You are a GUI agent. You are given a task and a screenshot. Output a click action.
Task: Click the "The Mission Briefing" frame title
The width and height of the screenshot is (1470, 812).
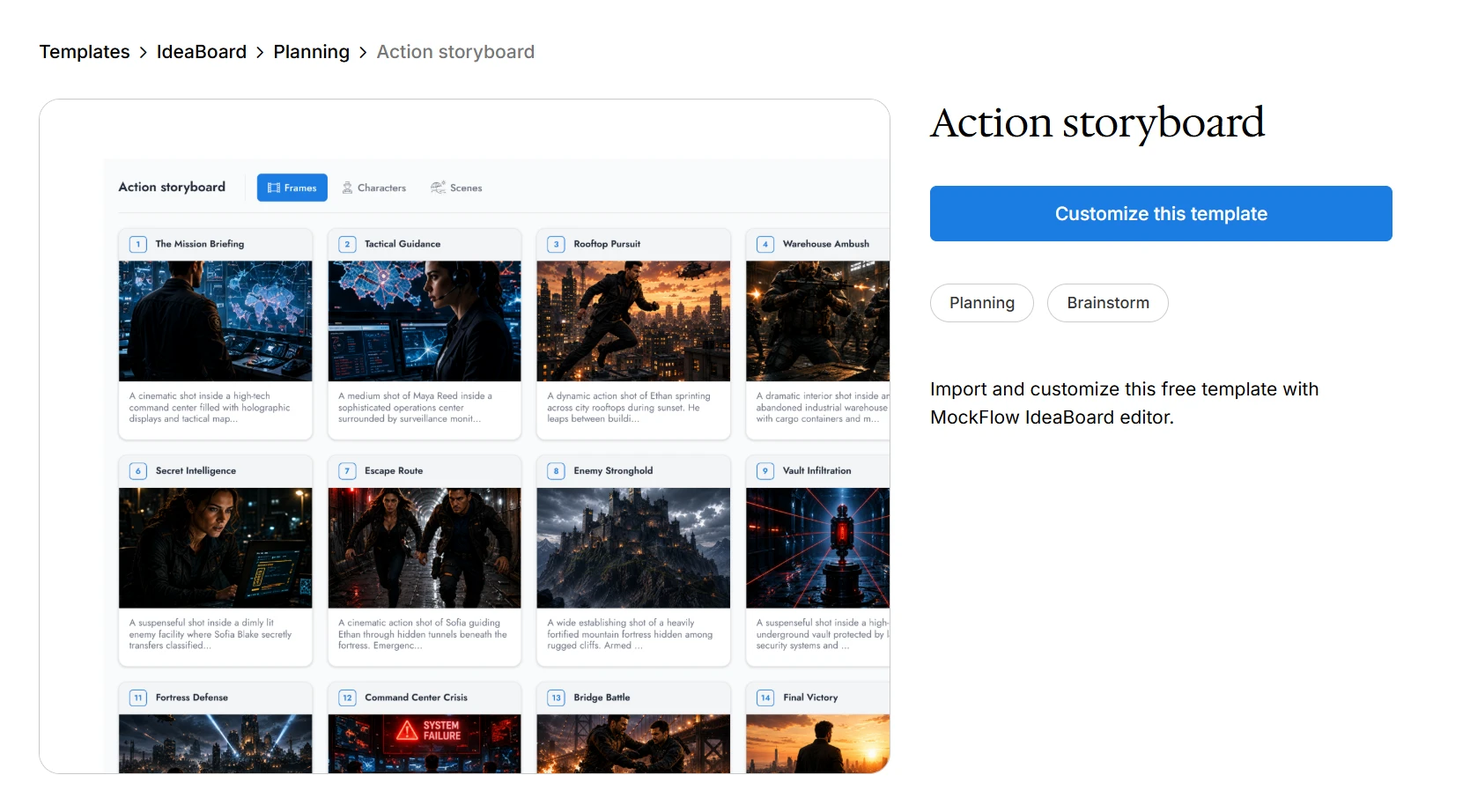click(200, 244)
